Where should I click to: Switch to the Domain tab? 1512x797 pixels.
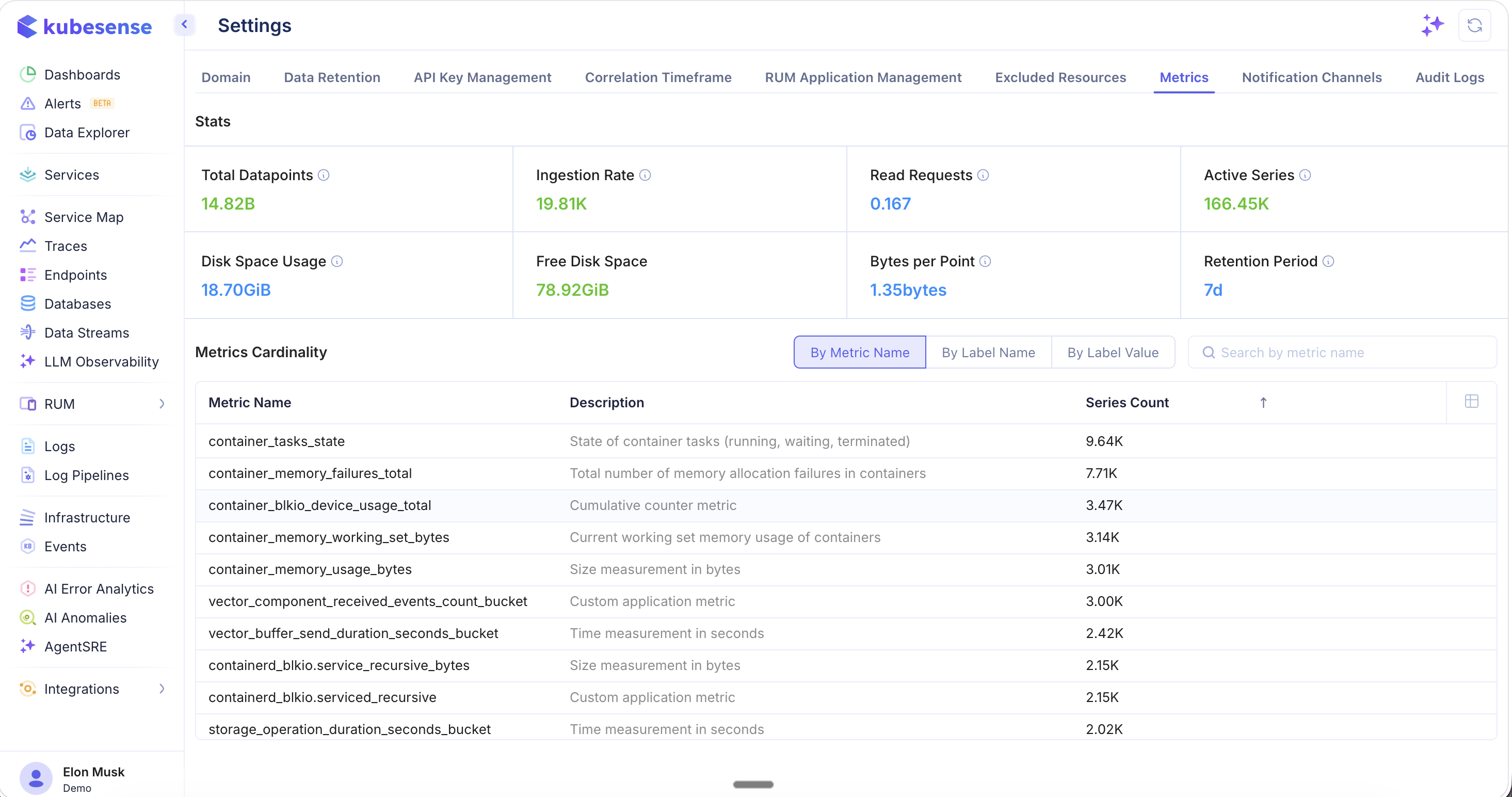point(226,77)
